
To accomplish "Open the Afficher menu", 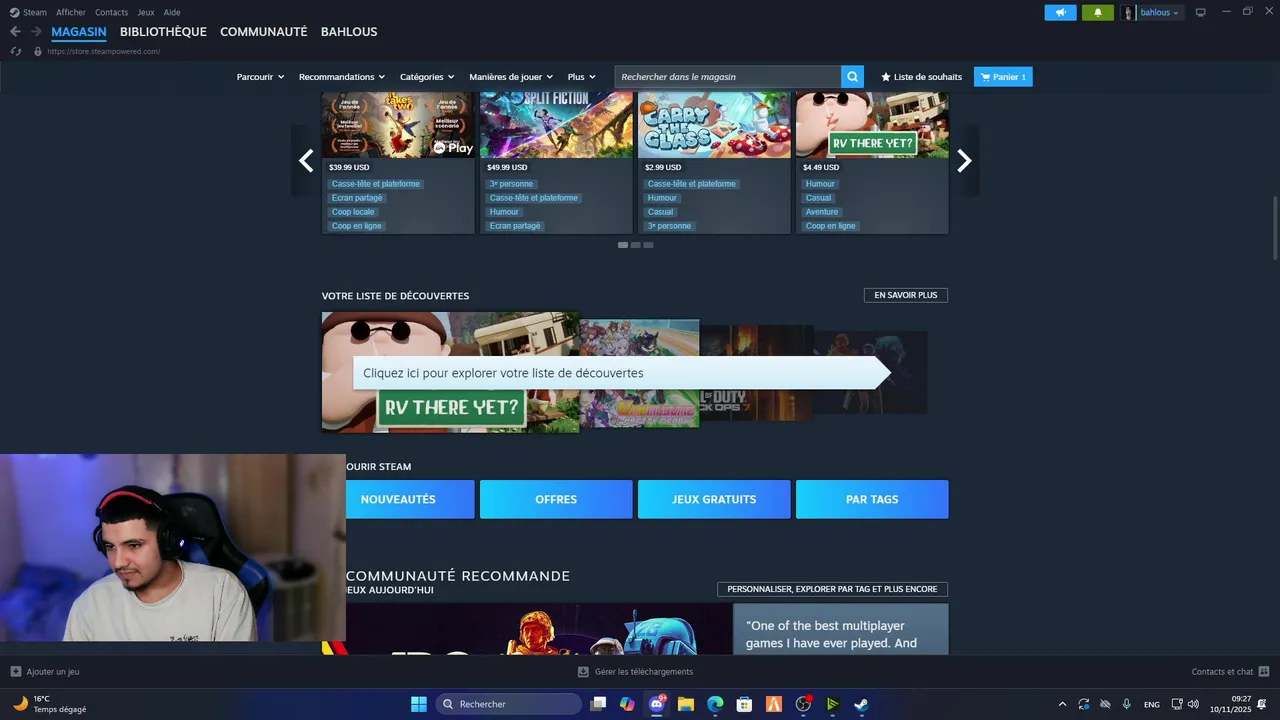I will (x=71, y=12).
